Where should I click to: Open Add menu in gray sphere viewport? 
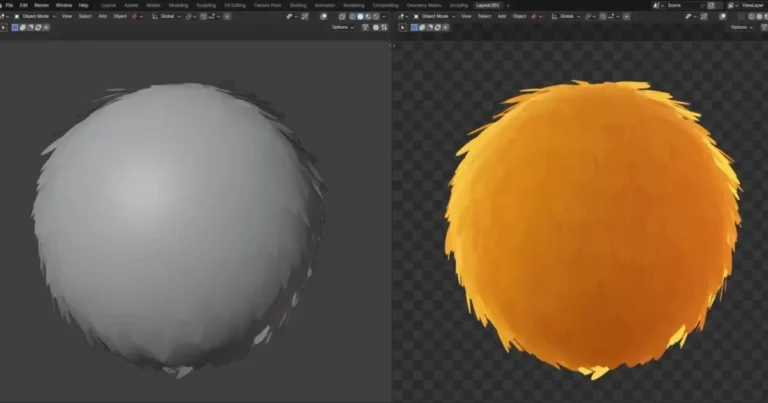pos(103,16)
